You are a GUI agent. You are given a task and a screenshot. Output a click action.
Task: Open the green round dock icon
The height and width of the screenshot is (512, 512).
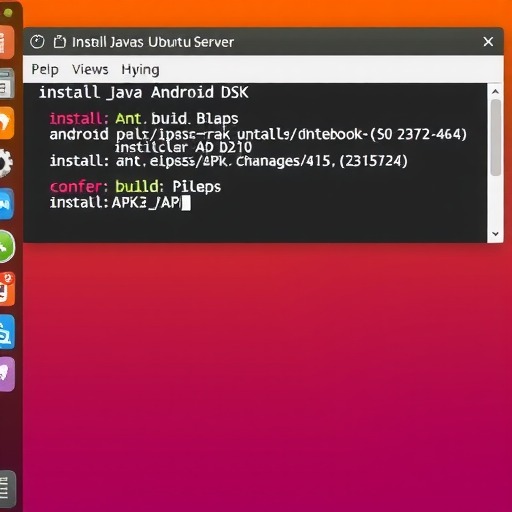click(6, 247)
